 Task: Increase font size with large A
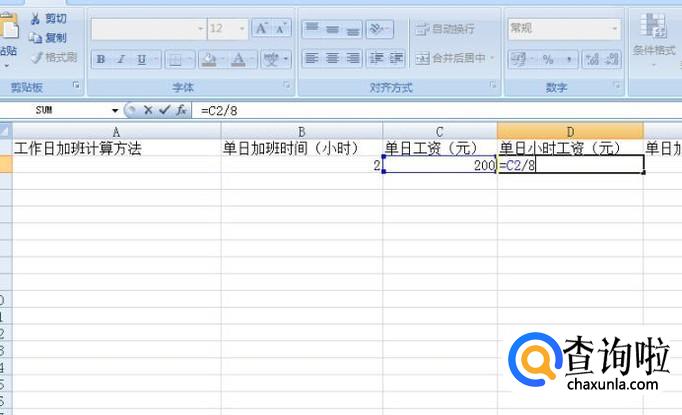tap(262, 29)
